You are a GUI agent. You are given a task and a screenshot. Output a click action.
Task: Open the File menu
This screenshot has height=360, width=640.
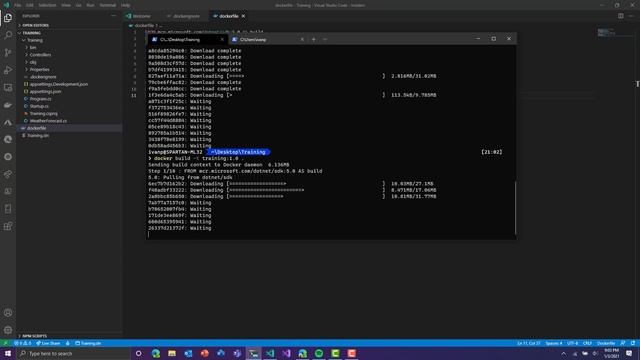pyautogui.click(x=18, y=5)
